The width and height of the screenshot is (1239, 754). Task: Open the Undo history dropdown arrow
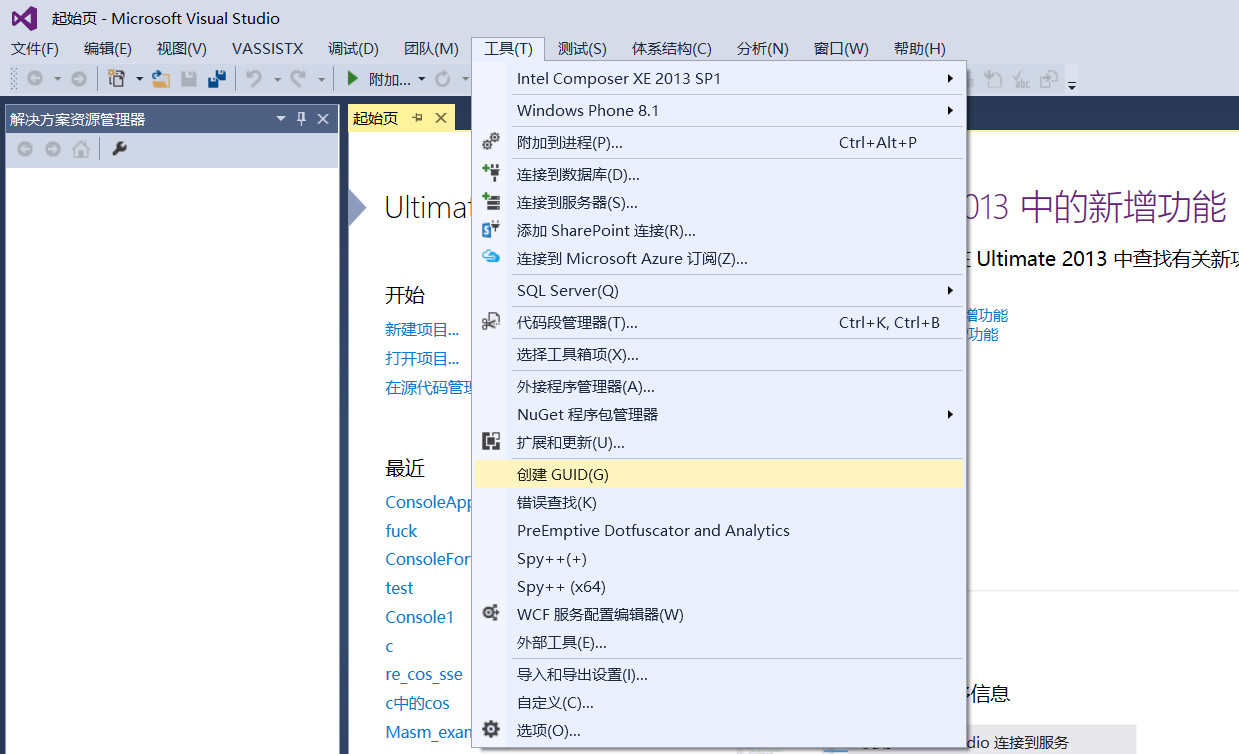click(277, 79)
